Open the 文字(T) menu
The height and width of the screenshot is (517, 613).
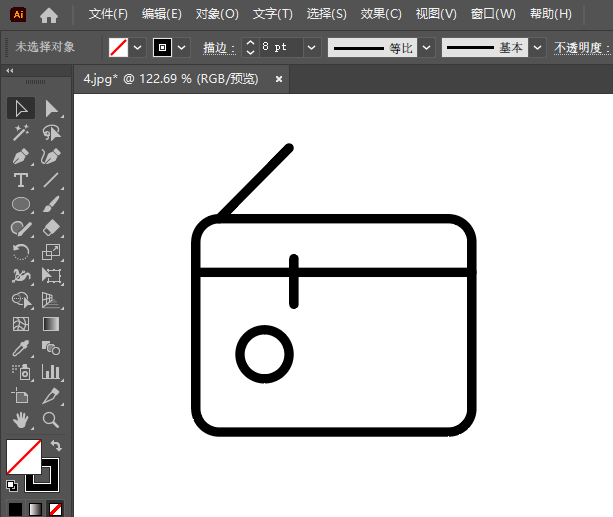click(x=272, y=14)
